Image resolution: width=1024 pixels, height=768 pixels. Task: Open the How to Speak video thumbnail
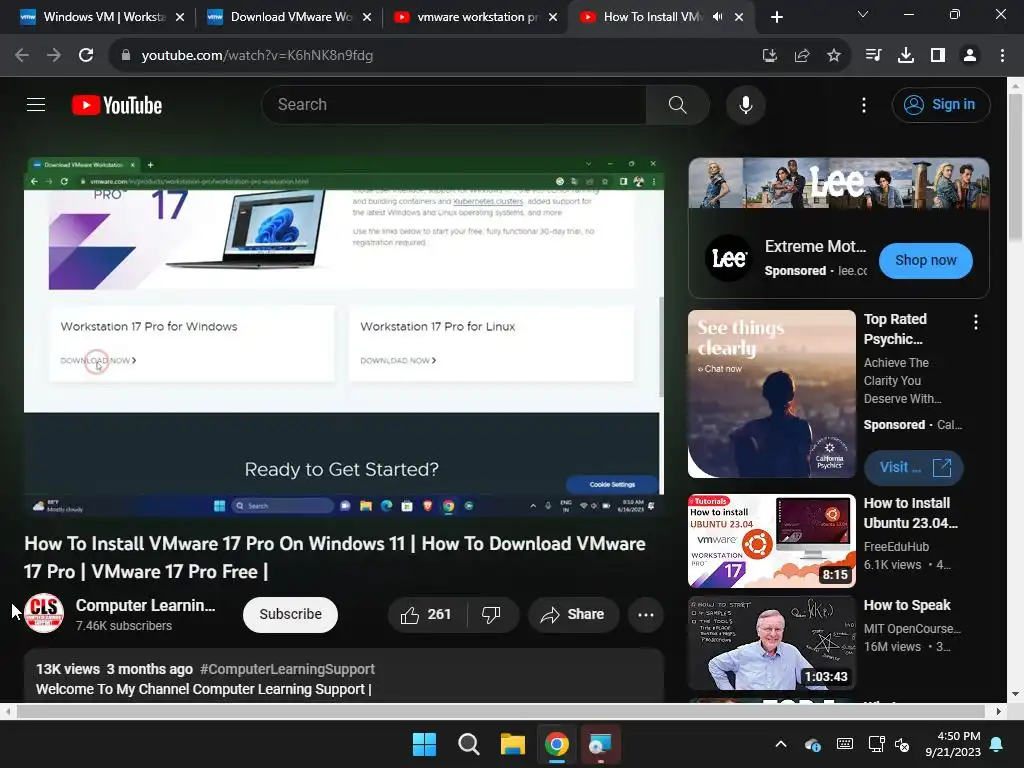[771, 643]
